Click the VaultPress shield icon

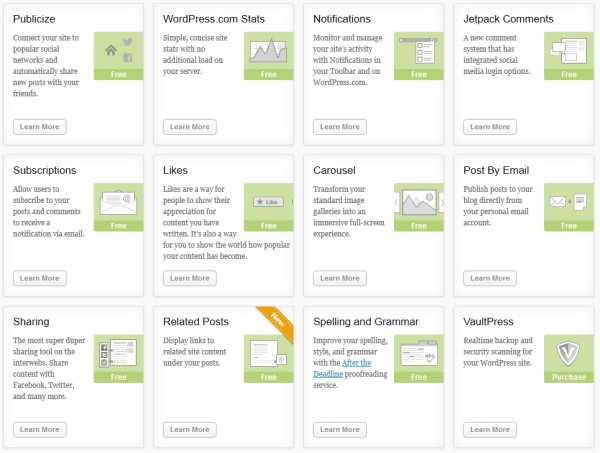pyautogui.click(x=569, y=353)
